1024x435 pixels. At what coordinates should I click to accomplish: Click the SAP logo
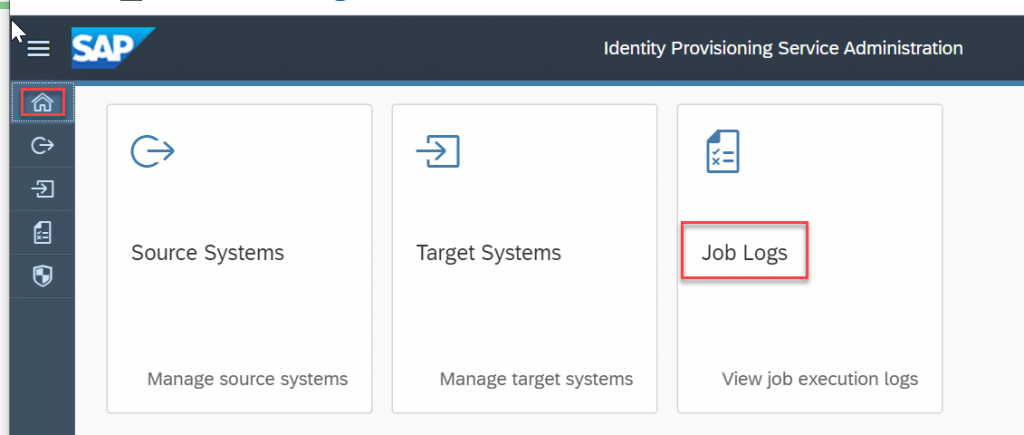112,48
